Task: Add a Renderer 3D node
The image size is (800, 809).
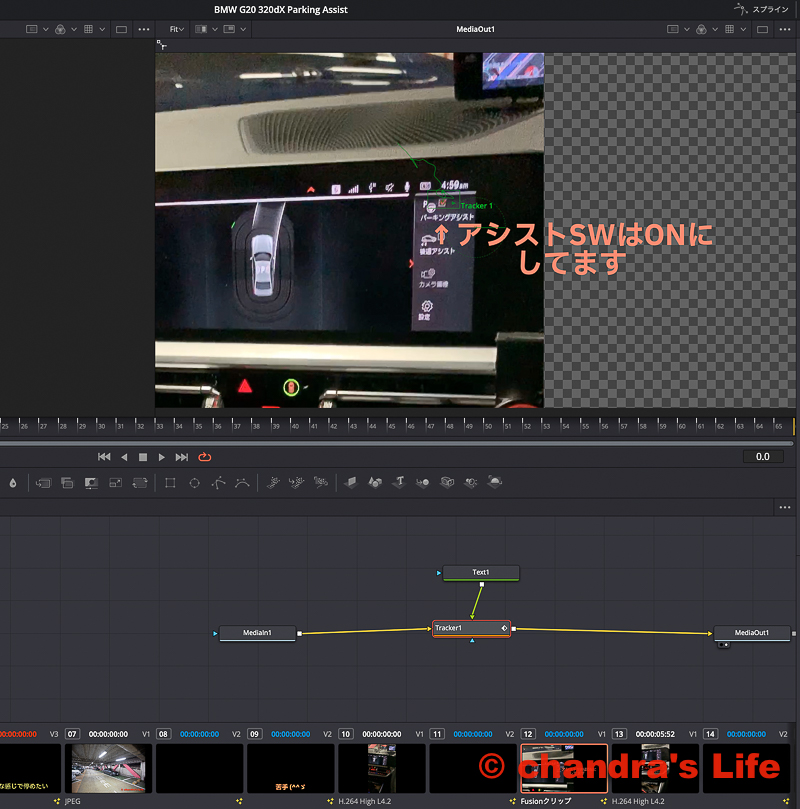Action: pyautogui.click(x=495, y=482)
